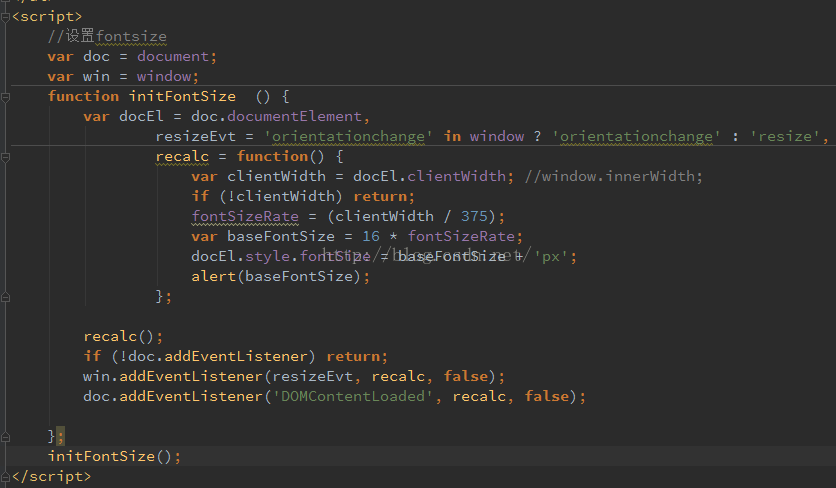Click the number 375

[x=475, y=217]
